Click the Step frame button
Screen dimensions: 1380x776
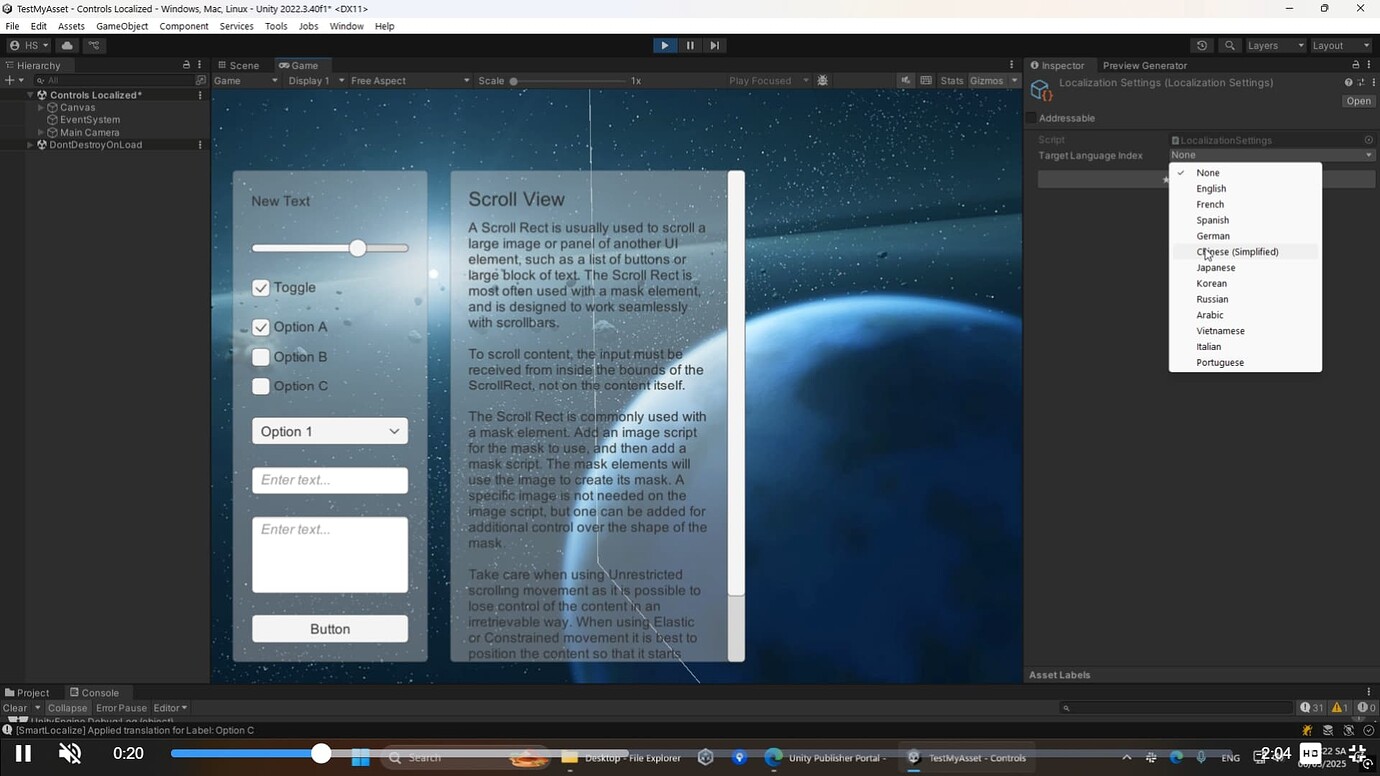[714, 45]
